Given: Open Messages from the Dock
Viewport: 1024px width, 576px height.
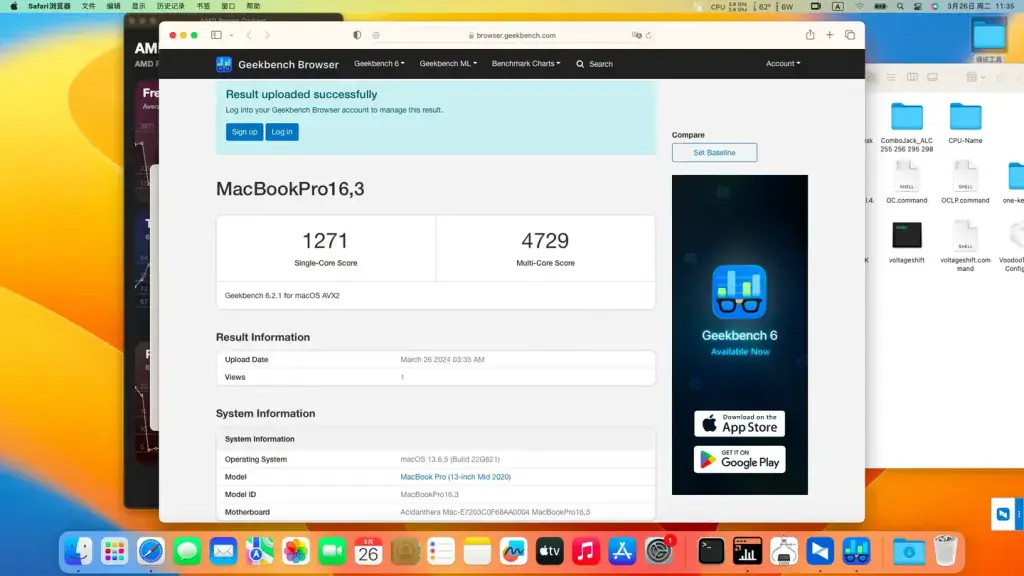Looking at the screenshot, I should pos(187,551).
